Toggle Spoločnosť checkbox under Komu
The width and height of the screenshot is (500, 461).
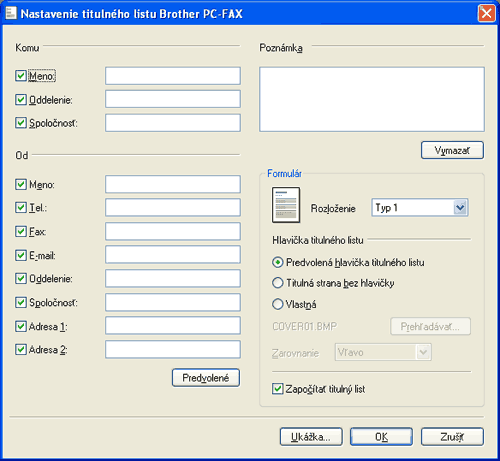pyautogui.click(x=21, y=123)
